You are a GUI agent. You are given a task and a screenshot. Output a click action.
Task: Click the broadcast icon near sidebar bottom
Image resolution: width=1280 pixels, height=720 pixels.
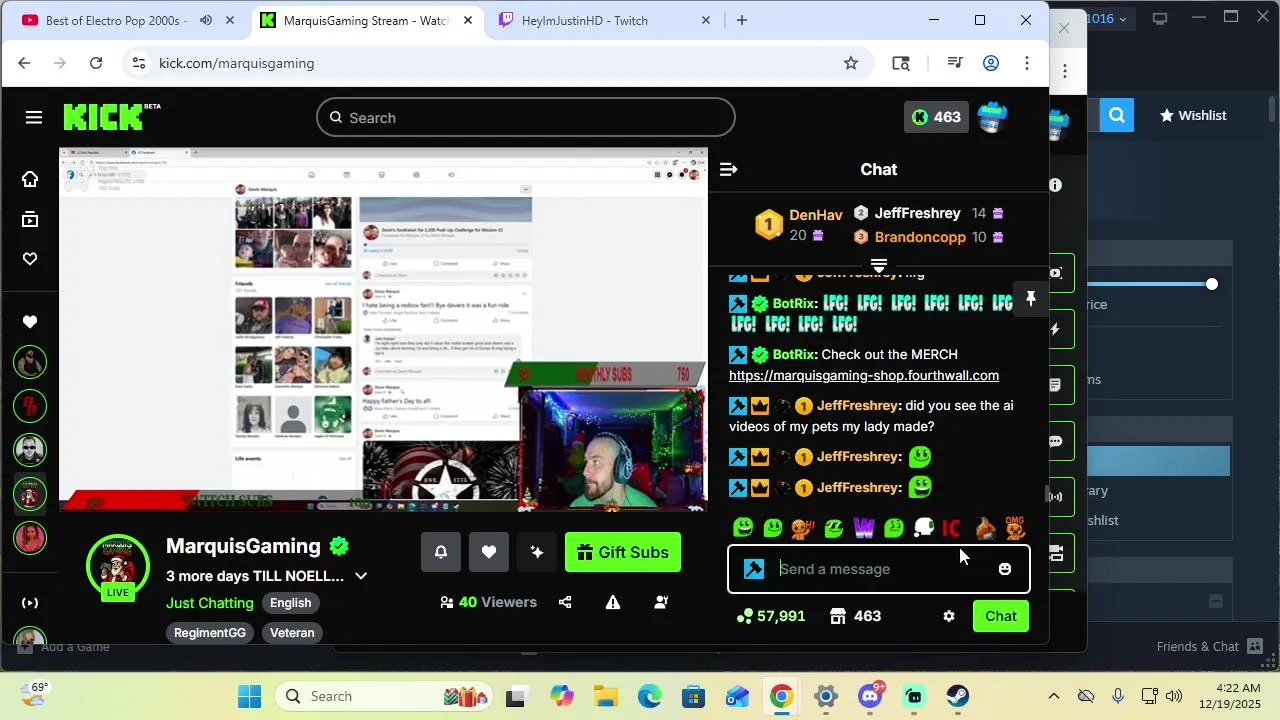click(30, 603)
